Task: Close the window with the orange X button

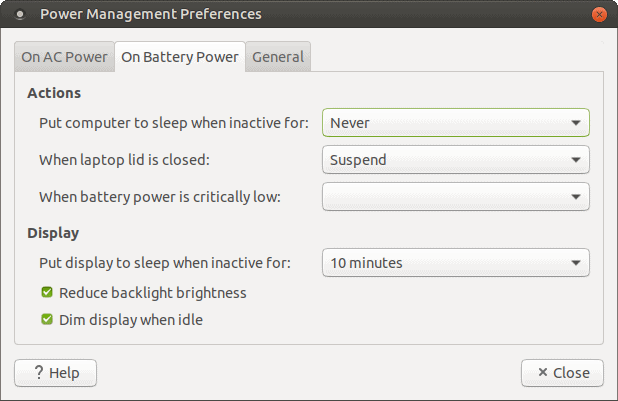Action: (x=599, y=15)
